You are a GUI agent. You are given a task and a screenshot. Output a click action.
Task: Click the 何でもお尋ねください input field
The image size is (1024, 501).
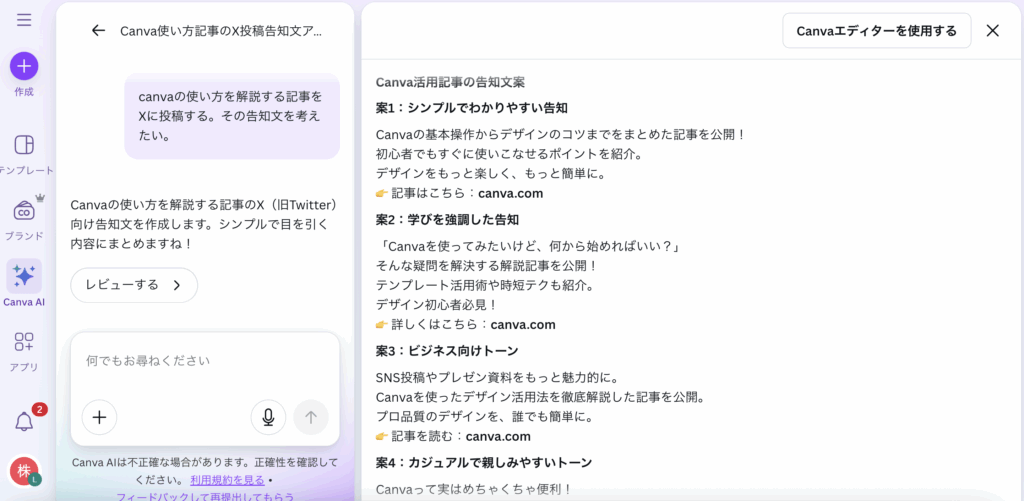205,360
